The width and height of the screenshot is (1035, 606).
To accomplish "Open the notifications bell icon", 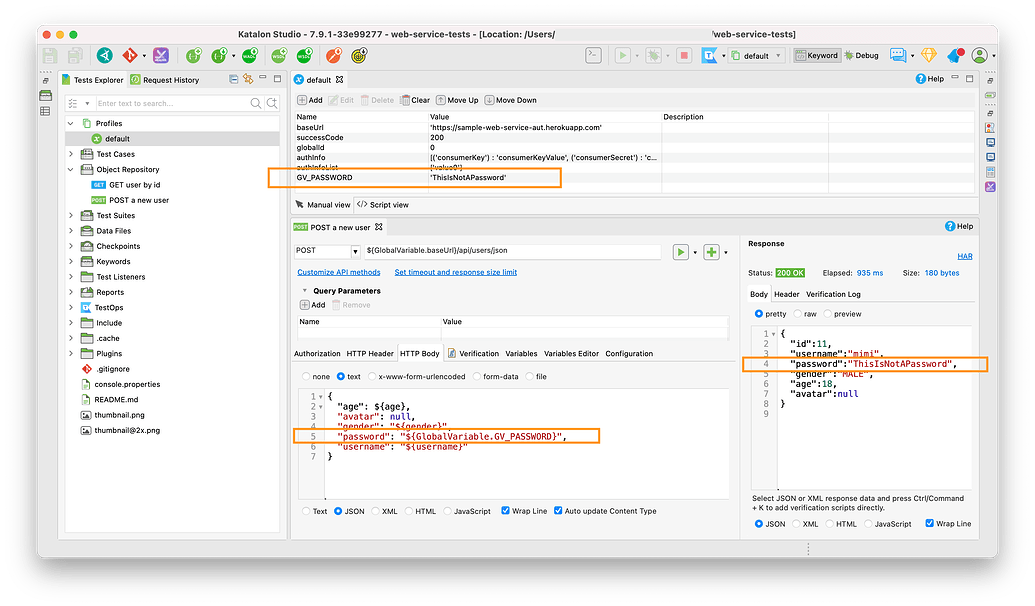I will 955,55.
